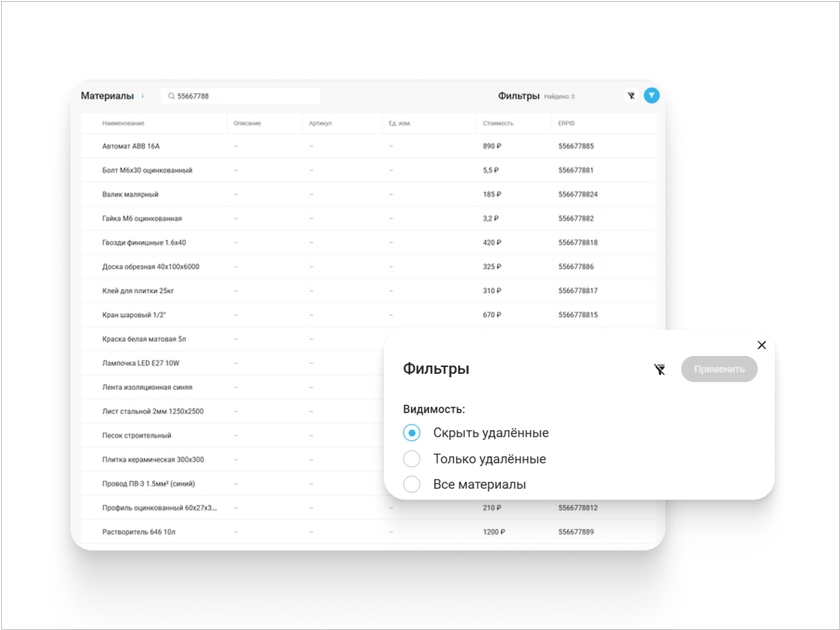The width and height of the screenshot is (840, 630).
Task: Click the Описание column header
Action: coord(247,123)
